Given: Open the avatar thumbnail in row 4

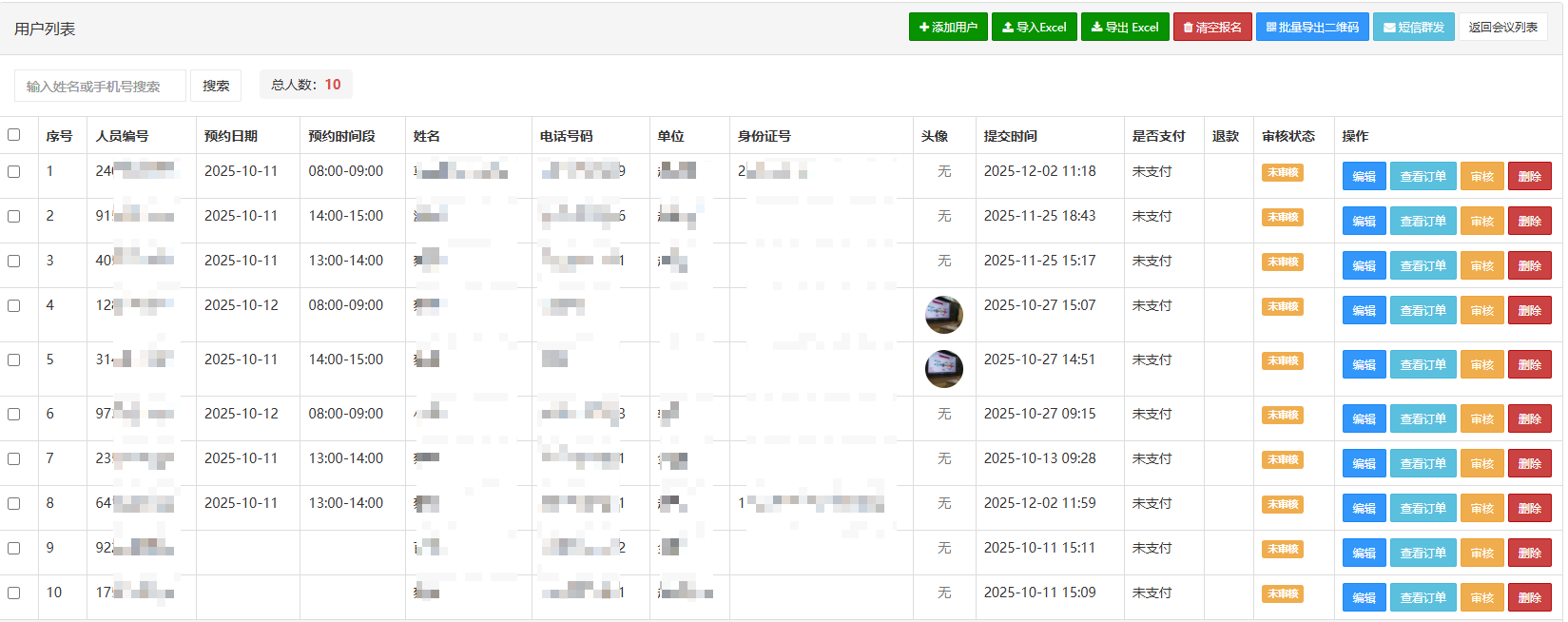Looking at the screenshot, I should [943, 315].
